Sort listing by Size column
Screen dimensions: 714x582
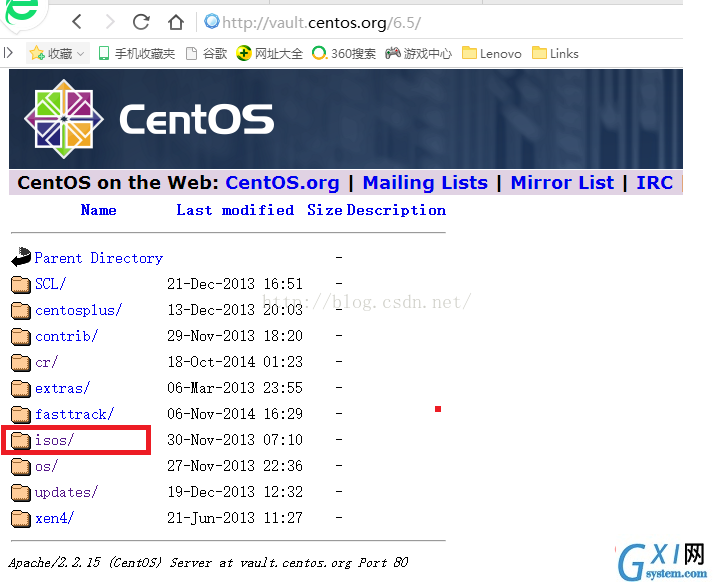pos(325,210)
